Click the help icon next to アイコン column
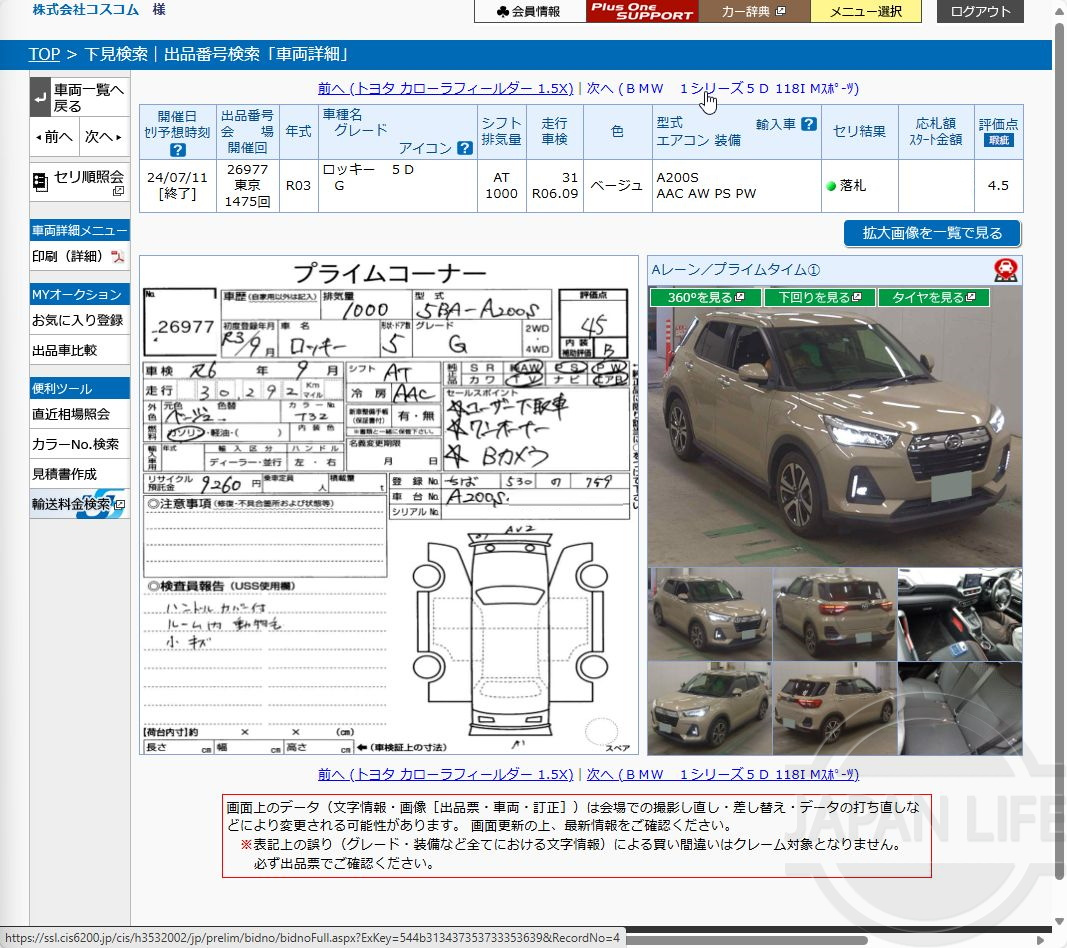The image size is (1067, 948). point(463,148)
